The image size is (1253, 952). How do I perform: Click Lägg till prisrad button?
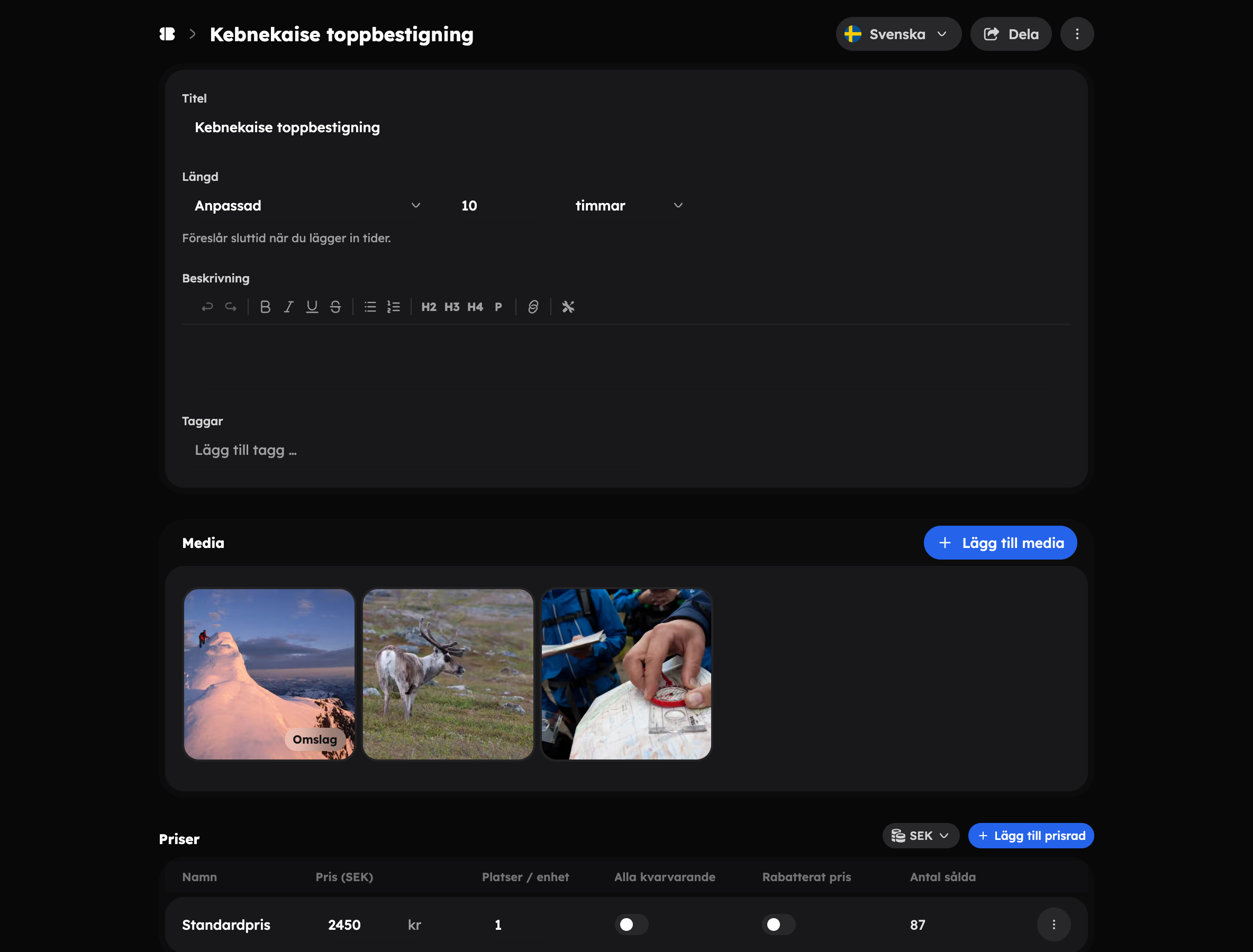pyautogui.click(x=1031, y=835)
